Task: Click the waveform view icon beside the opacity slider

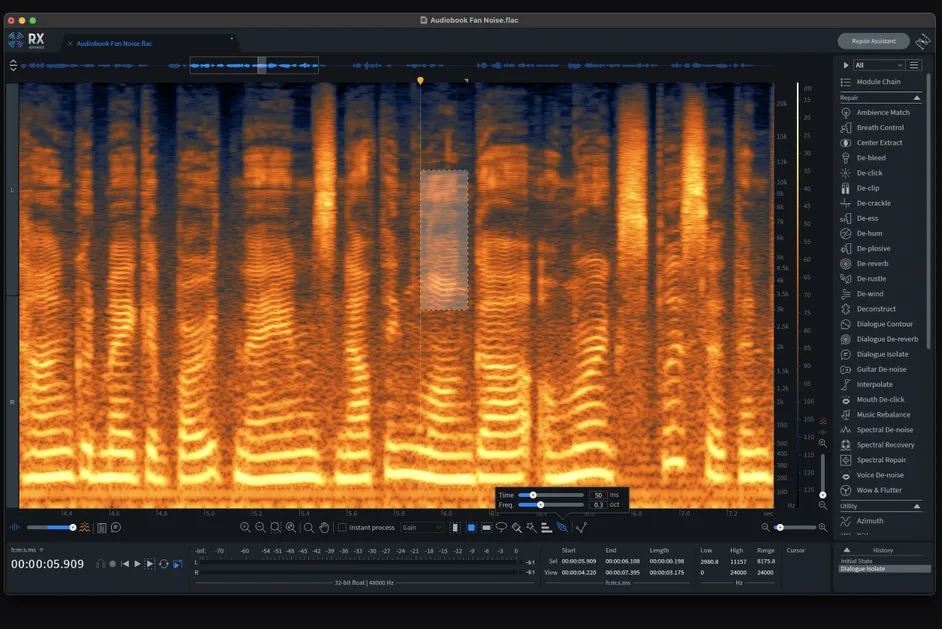Action: (15, 527)
